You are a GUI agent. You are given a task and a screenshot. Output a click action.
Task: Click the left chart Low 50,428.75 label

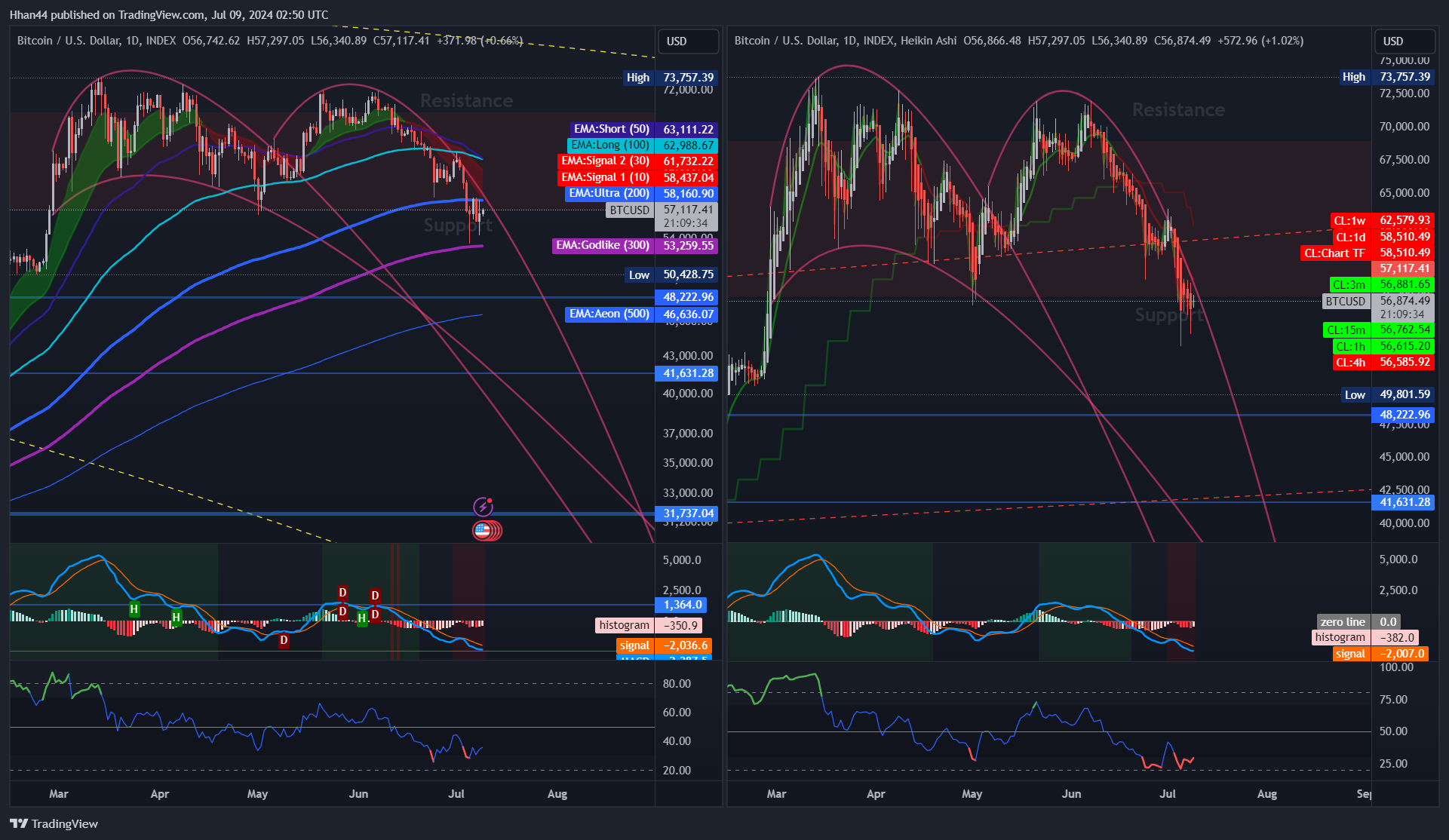click(672, 274)
